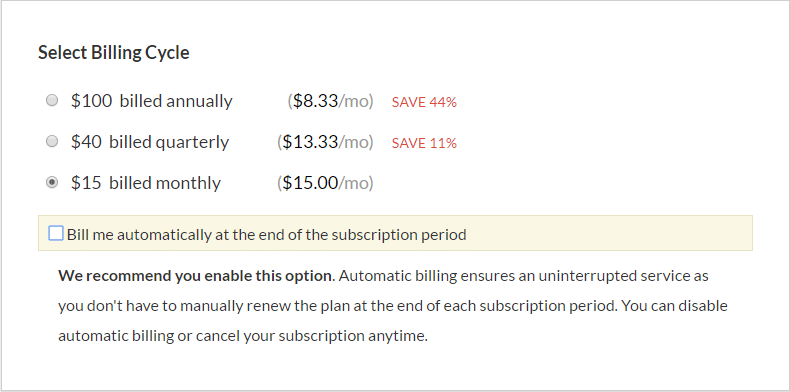Click the red SAVE 44% badge
This screenshot has height=392, width=790.
click(424, 102)
